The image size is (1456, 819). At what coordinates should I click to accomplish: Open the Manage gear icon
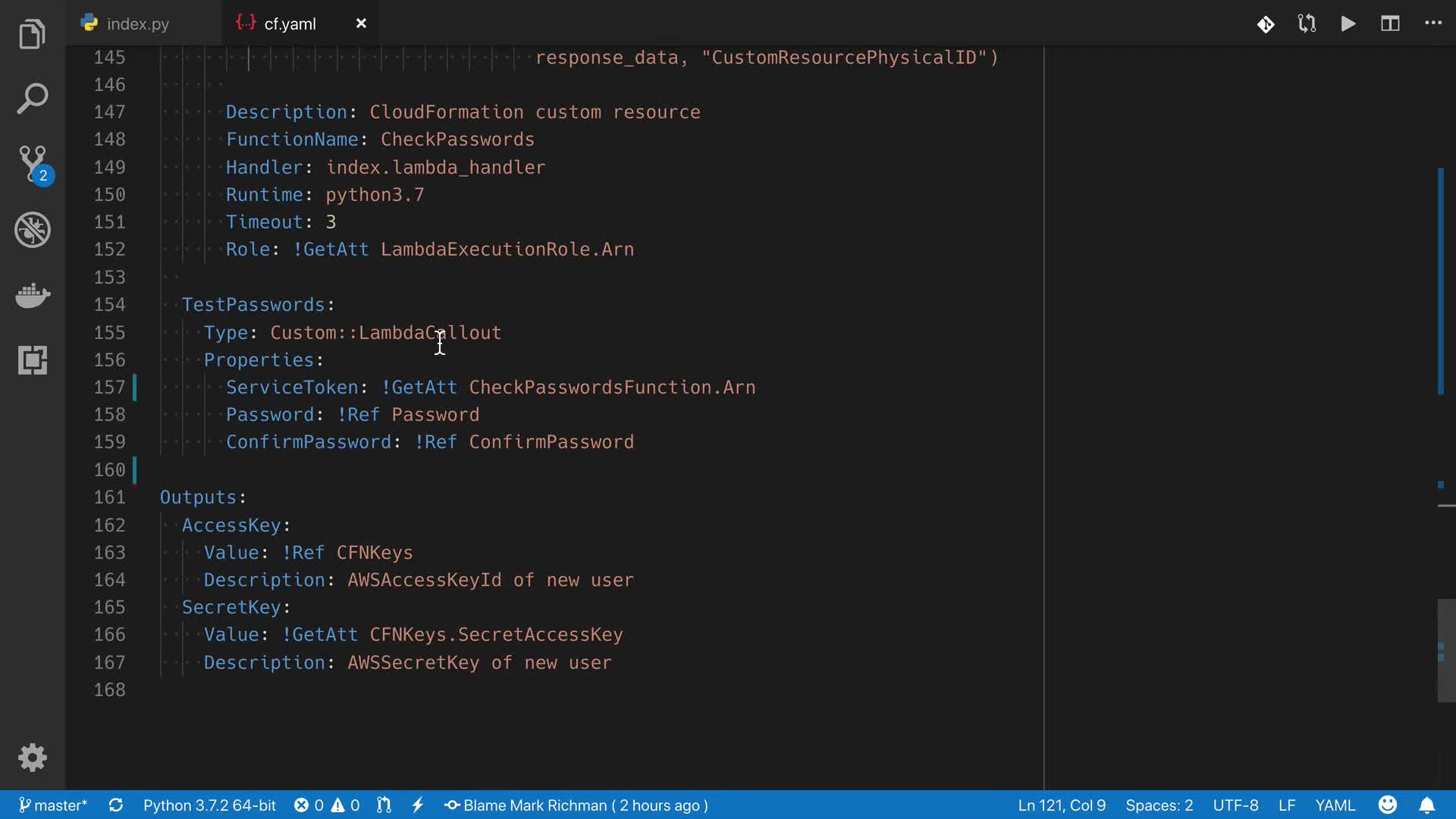tap(32, 757)
